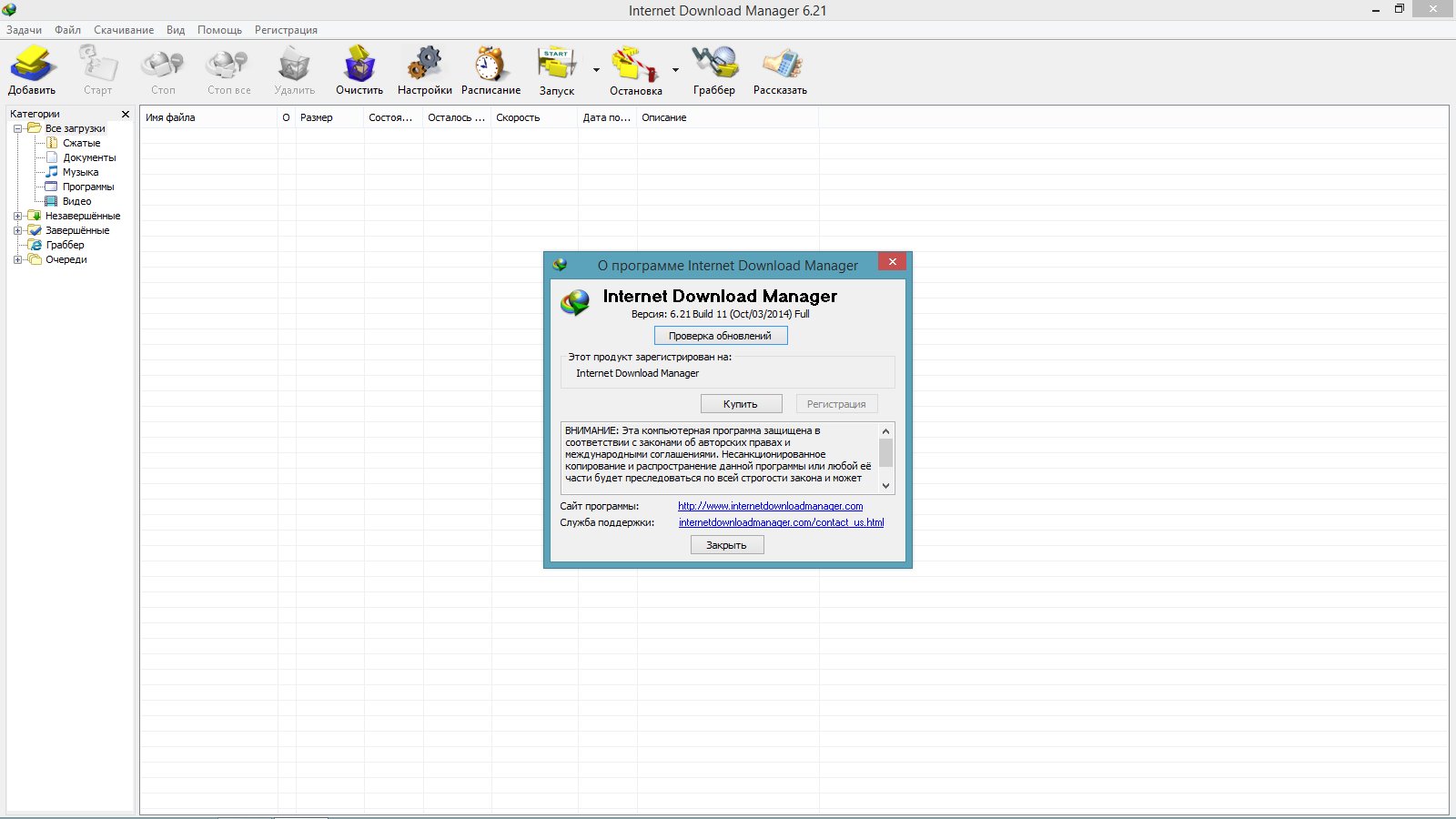1456x819 pixels.
Task: Click the Закрыть button in dialog
Action: click(x=726, y=545)
